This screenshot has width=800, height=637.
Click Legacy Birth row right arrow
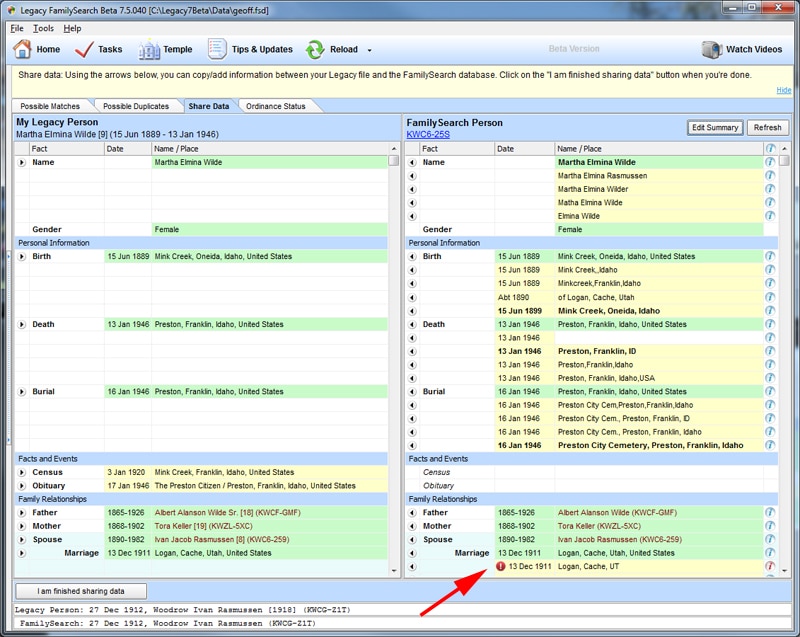pyautogui.click(x=21, y=257)
